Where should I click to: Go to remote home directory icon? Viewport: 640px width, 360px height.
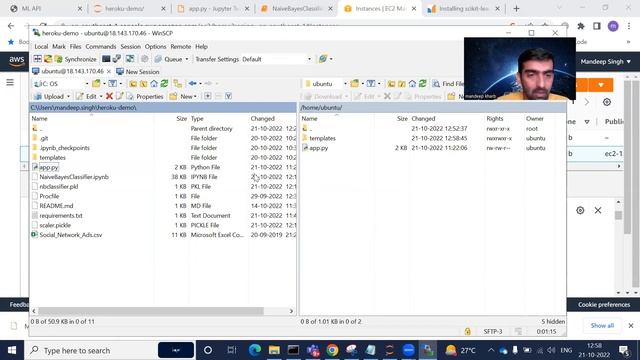coord(412,84)
